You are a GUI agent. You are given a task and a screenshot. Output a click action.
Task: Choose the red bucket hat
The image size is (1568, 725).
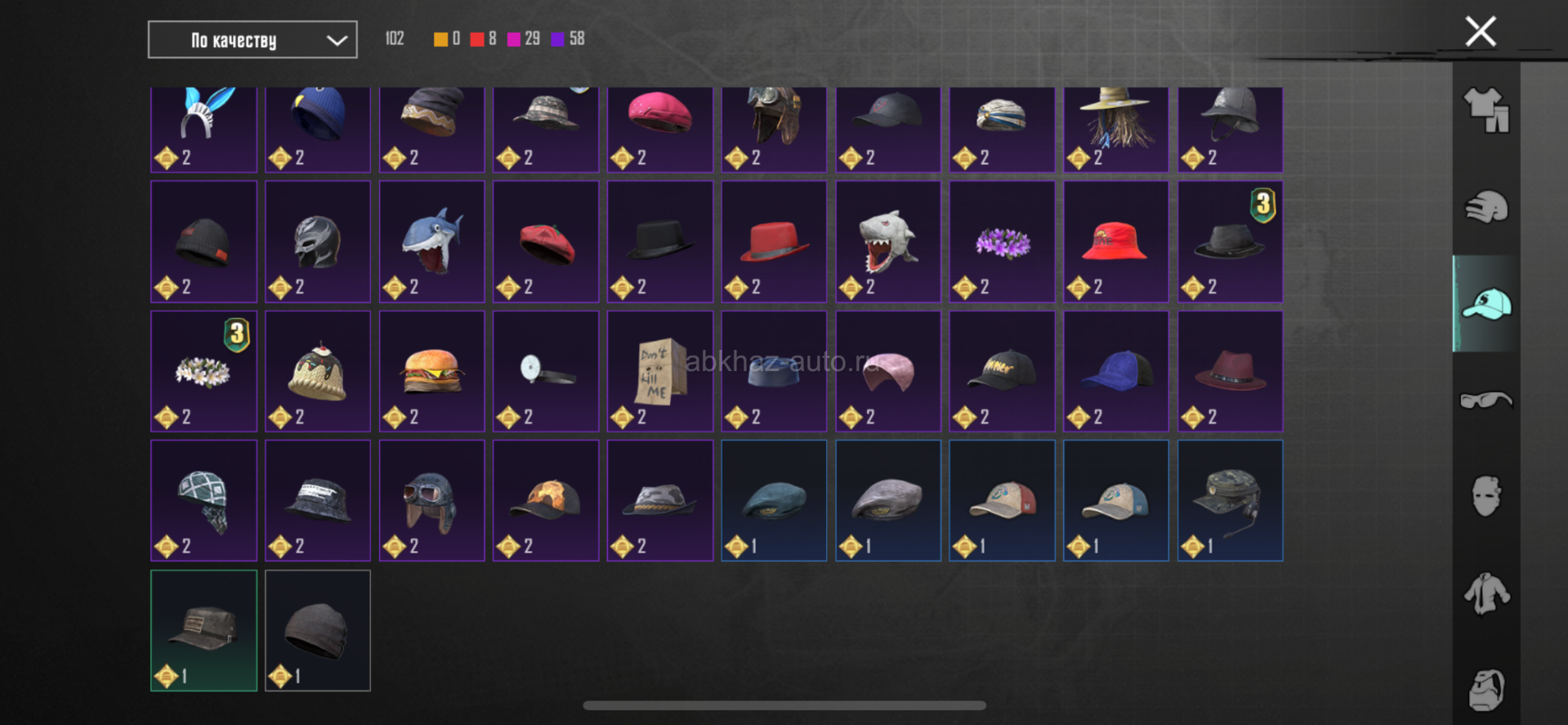[1116, 241]
